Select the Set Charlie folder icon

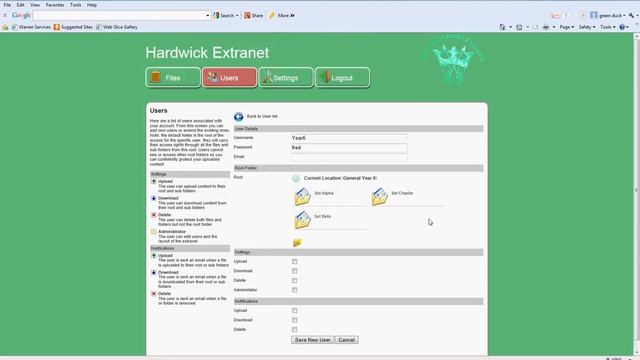click(380, 197)
